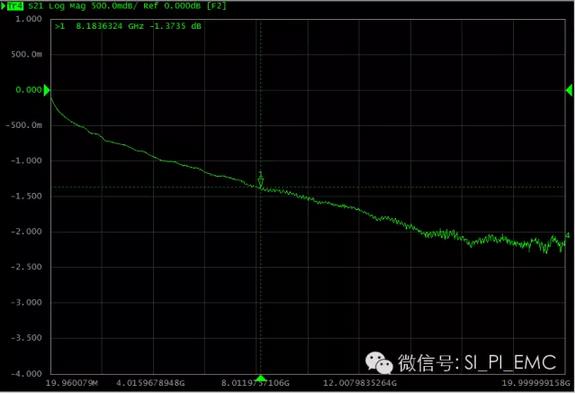Click the -4.000 bottom scale value
Image resolution: width=575 pixels, height=395 pixels.
tap(26, 374)
